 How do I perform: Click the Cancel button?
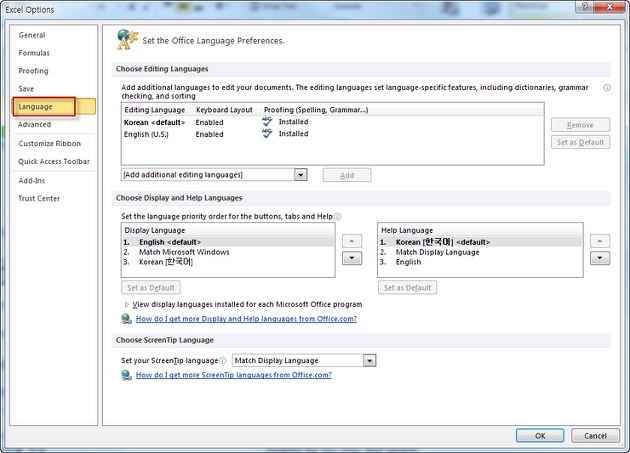click(x=595, y=436)
